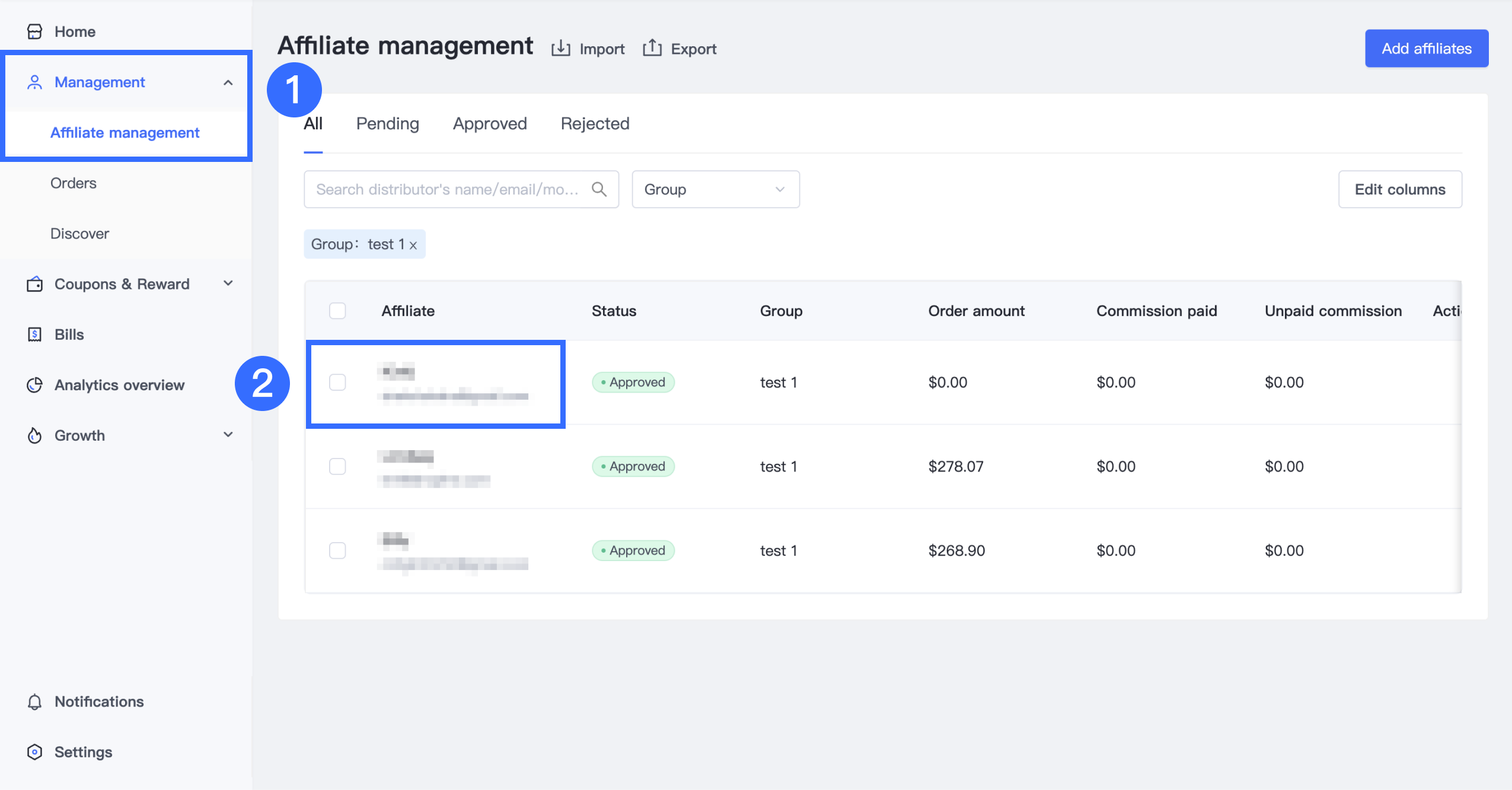The width and height of the screenshot is (1512, 790).
Task: Expand the Growth sidebar section
Action: pos(228,435)
